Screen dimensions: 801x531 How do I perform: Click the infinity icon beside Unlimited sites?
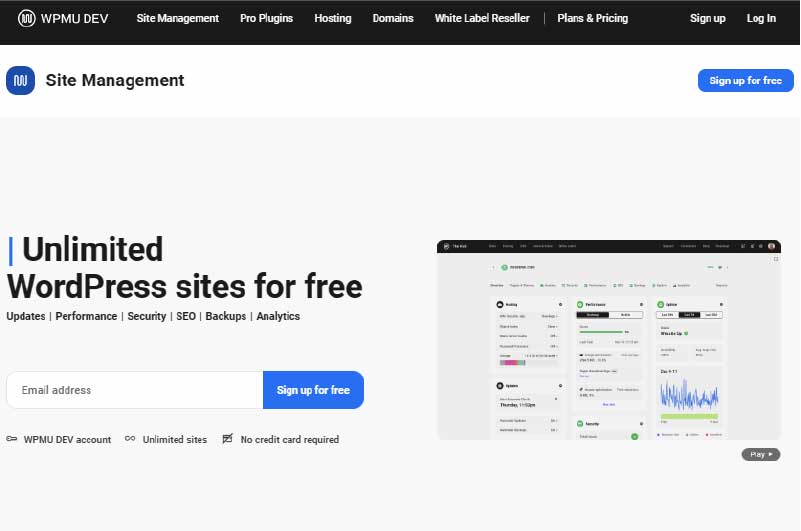[130, 438]
